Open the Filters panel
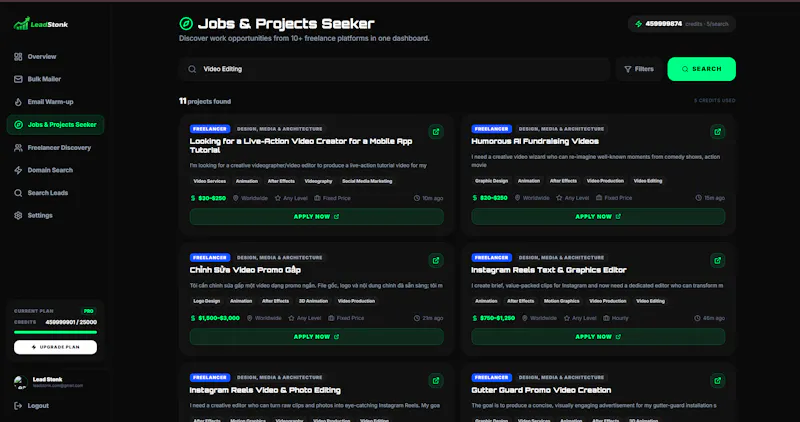 (639, 69)
